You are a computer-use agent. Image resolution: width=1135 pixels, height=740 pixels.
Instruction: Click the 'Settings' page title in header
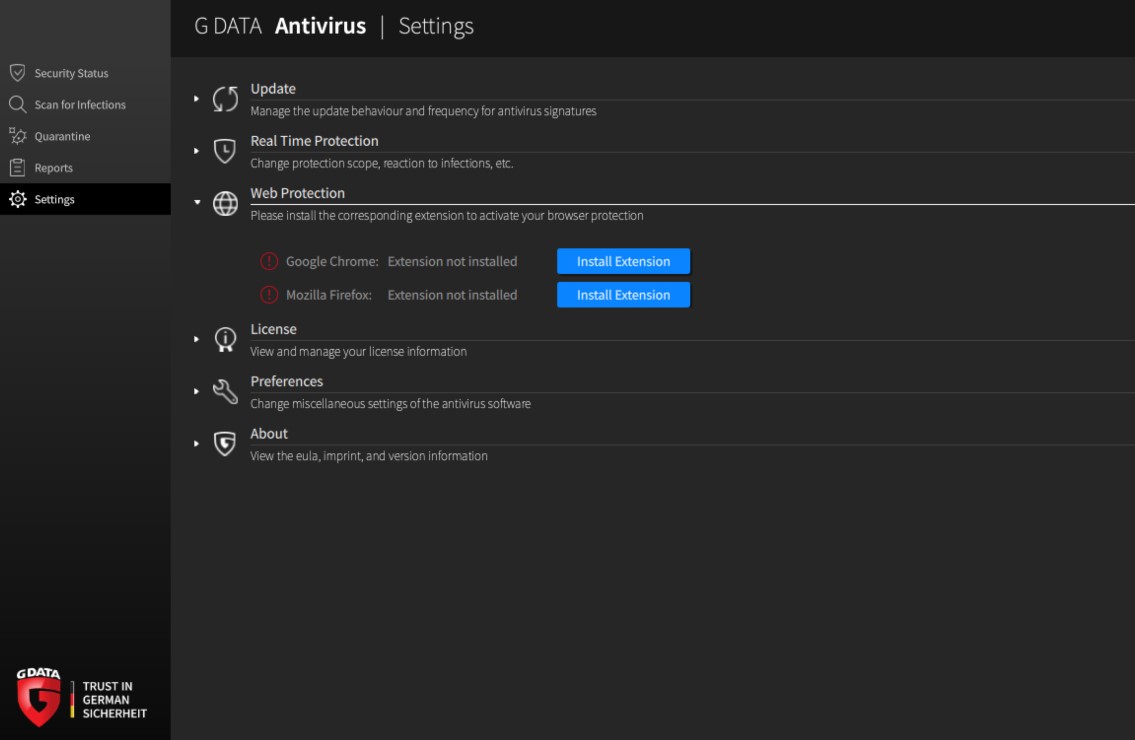pyautogui.click(x=436, y=26)
